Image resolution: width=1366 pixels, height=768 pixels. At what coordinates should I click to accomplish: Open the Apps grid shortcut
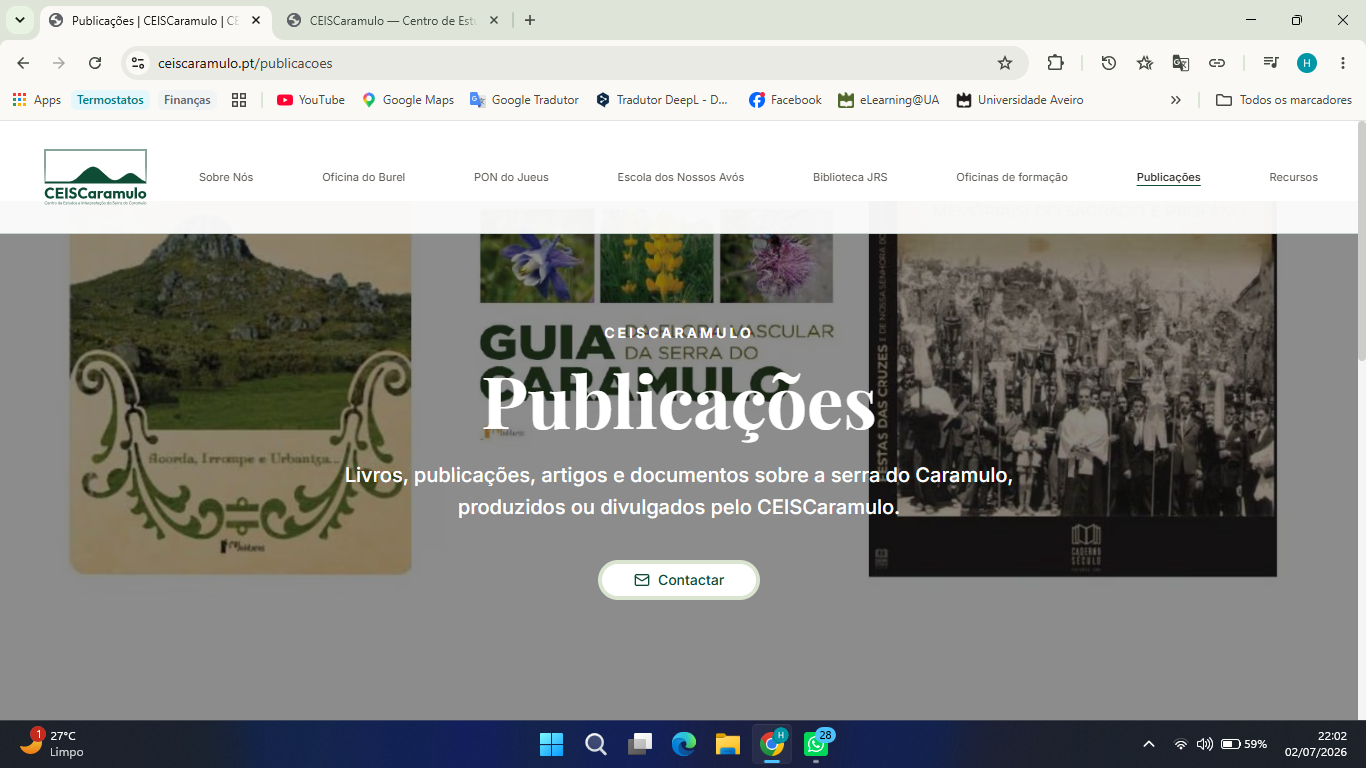pos(36,100)
